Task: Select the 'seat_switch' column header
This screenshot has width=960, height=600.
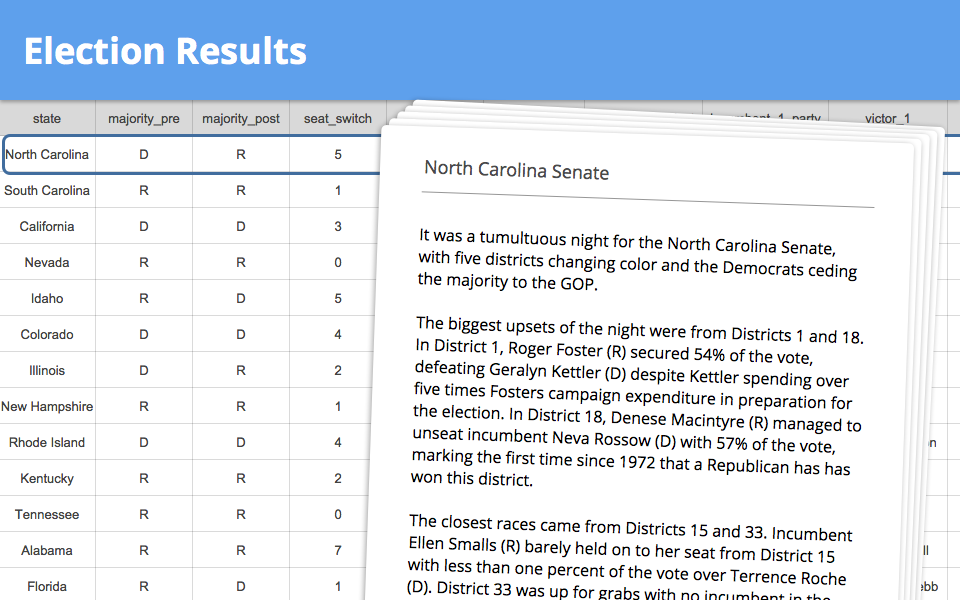Action: (x=337, y=118)
